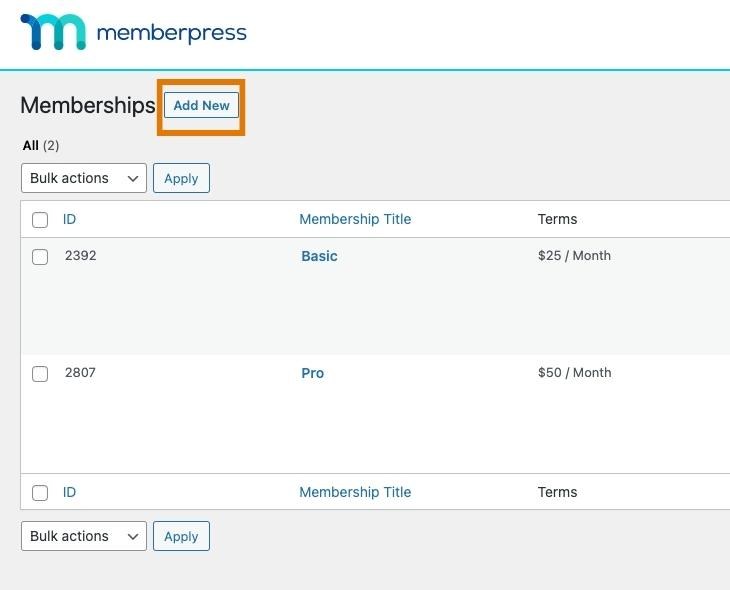Click the footer ID column link

[69, 492]
